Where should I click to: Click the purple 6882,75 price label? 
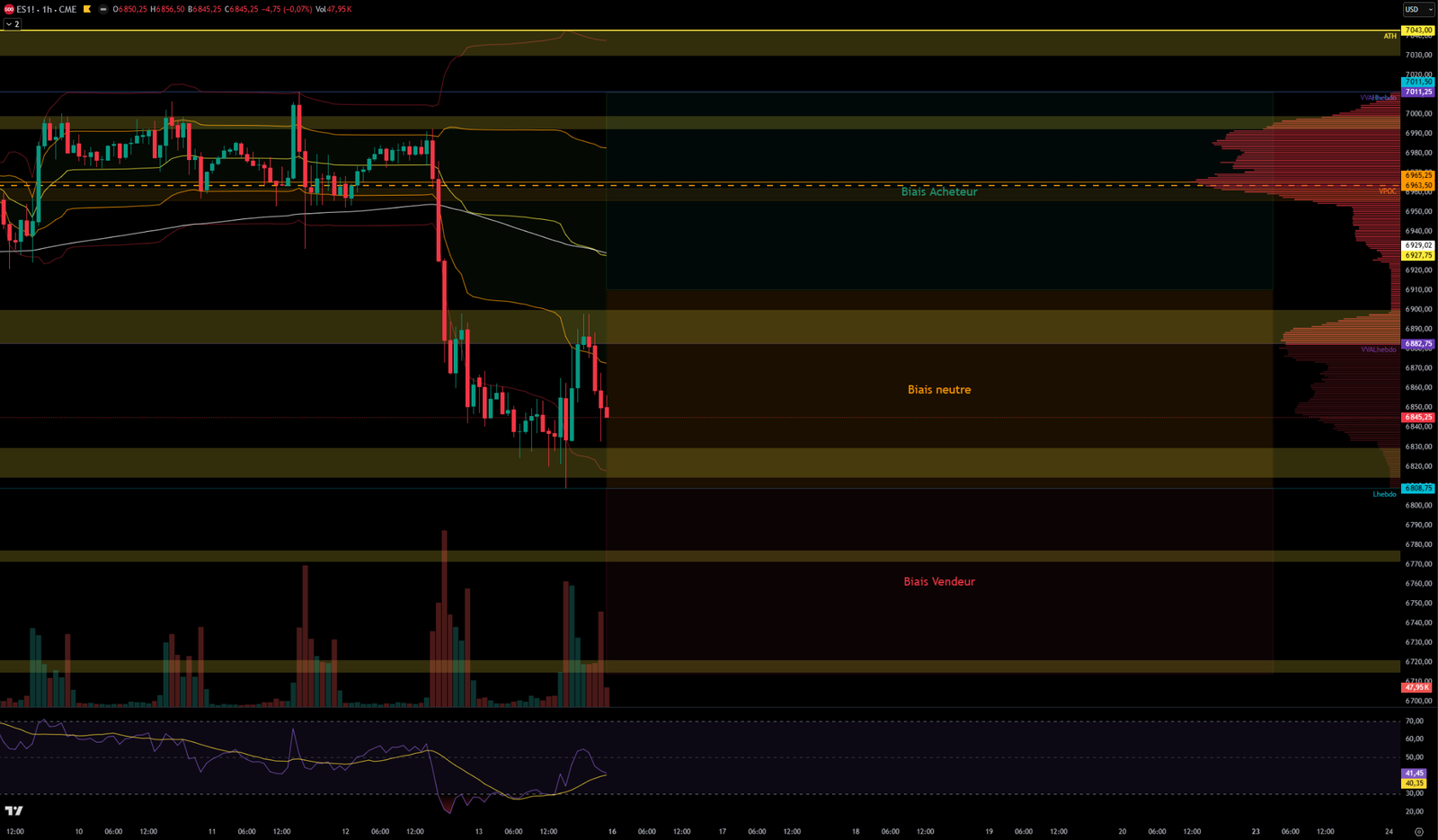pyautogui.click(x=1418, y=343)
